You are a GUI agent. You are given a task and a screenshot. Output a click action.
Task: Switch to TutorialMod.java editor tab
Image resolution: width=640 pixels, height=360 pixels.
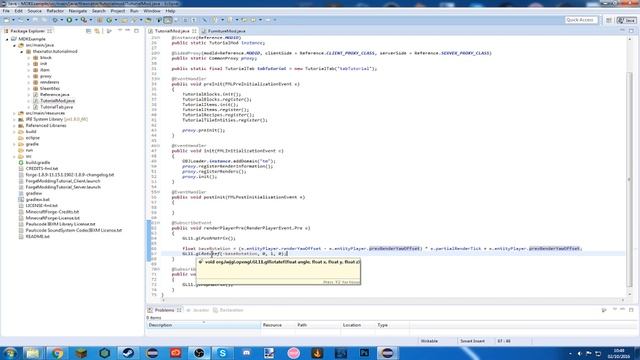click(x=172, y=31)
